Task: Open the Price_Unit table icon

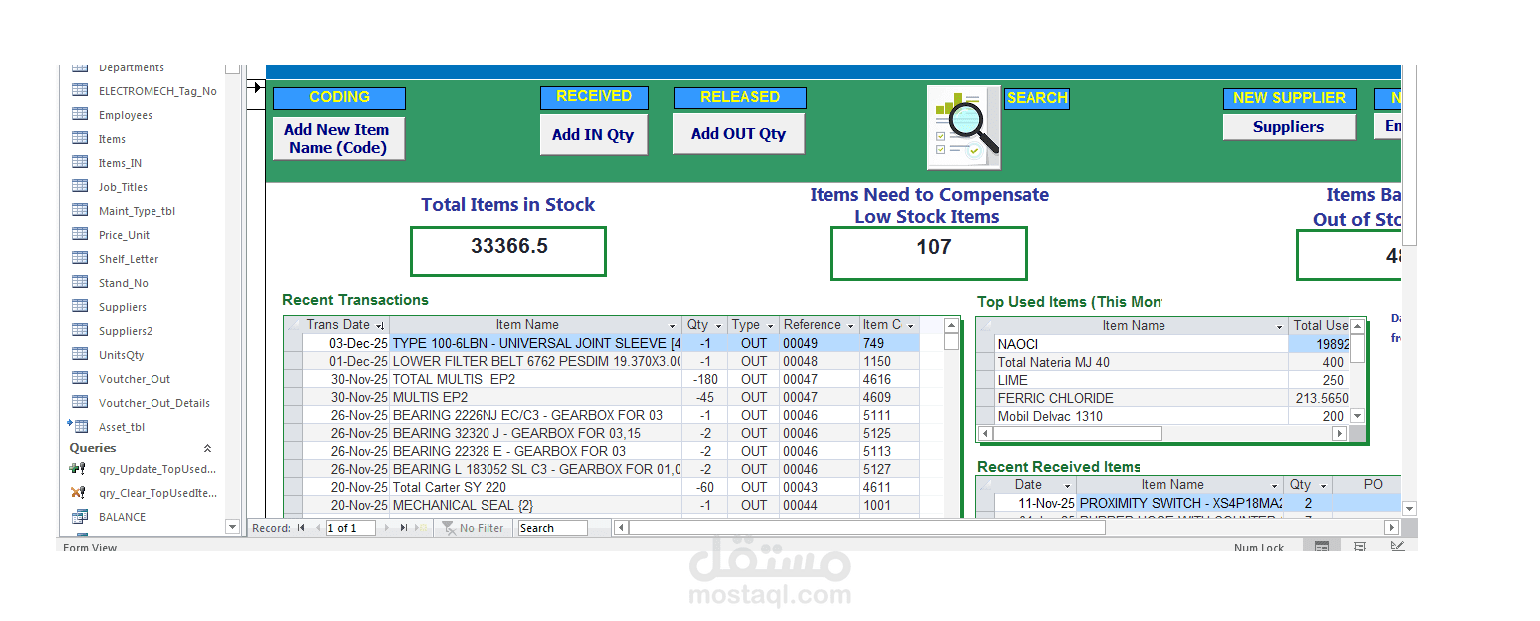Action: [x=80, y=234]
